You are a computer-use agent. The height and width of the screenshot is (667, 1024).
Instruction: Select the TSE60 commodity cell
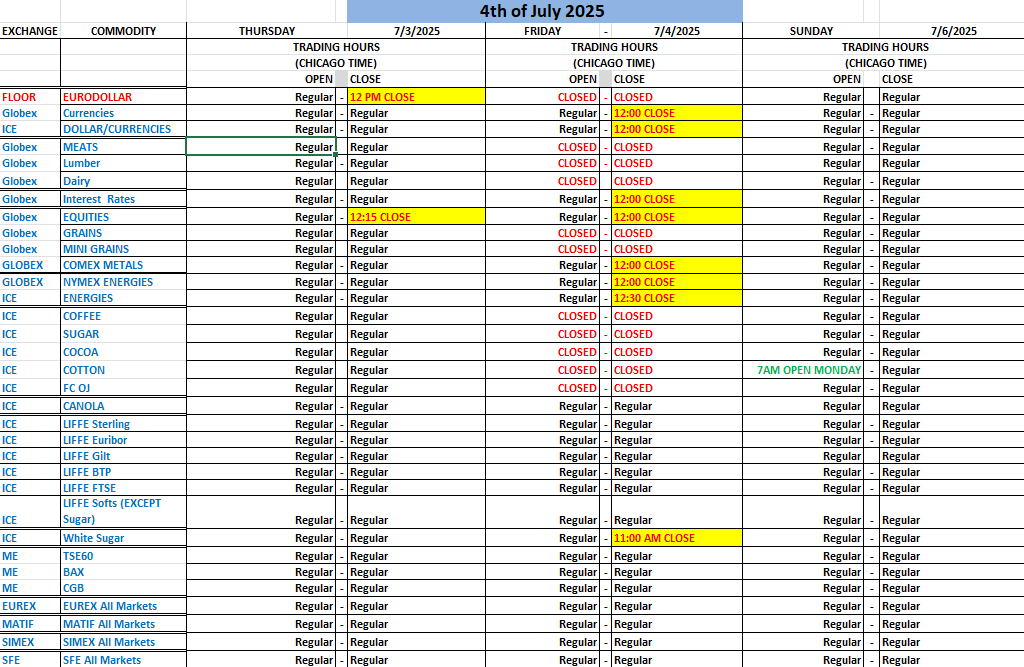[123, 556]
